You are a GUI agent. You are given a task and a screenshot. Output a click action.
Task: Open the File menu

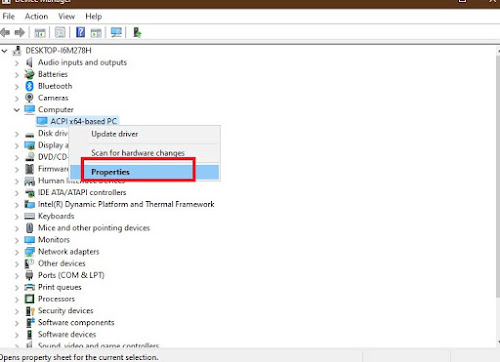[9, 16]
